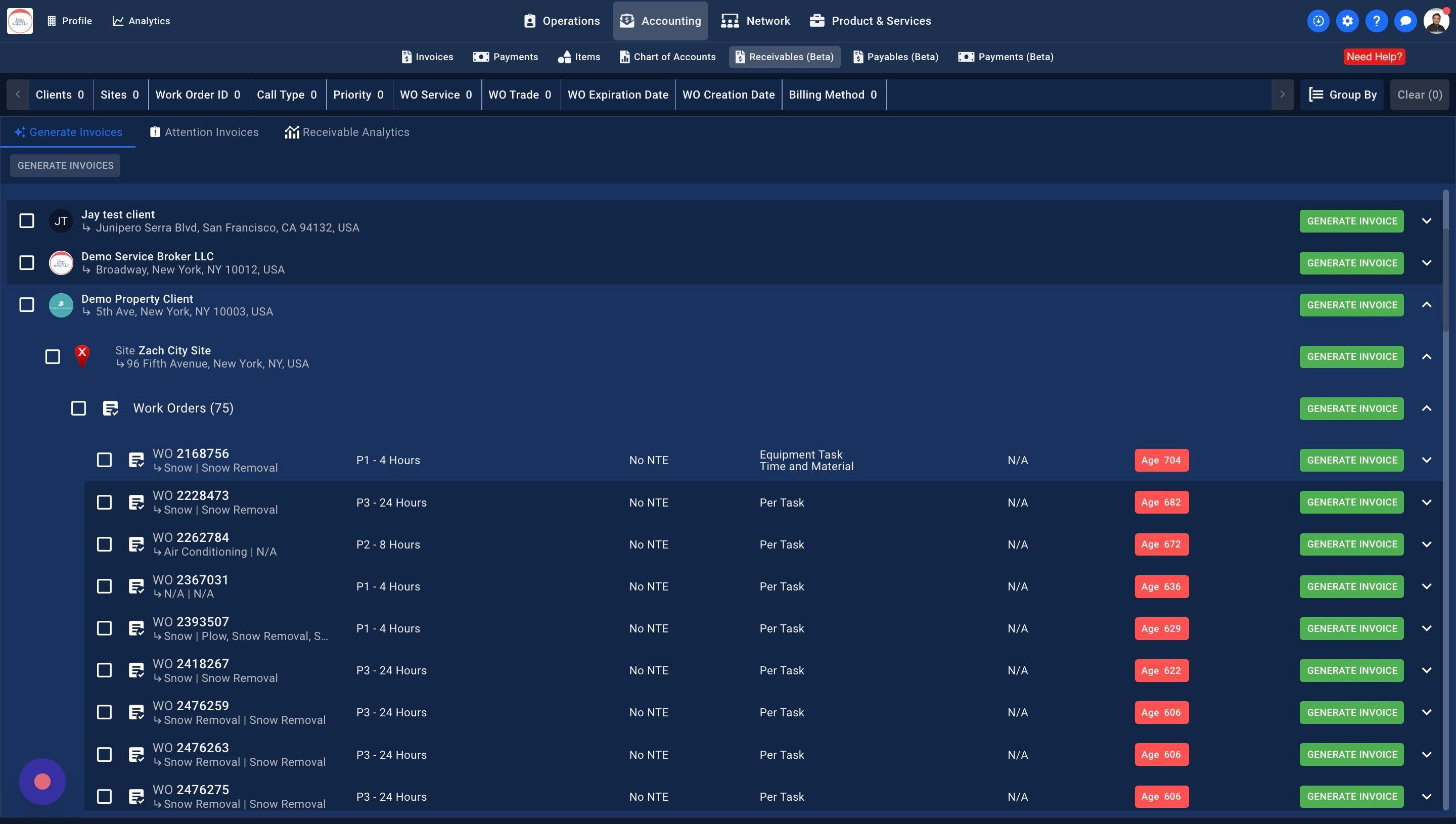Click the company logo in the top left

[20, 21]
